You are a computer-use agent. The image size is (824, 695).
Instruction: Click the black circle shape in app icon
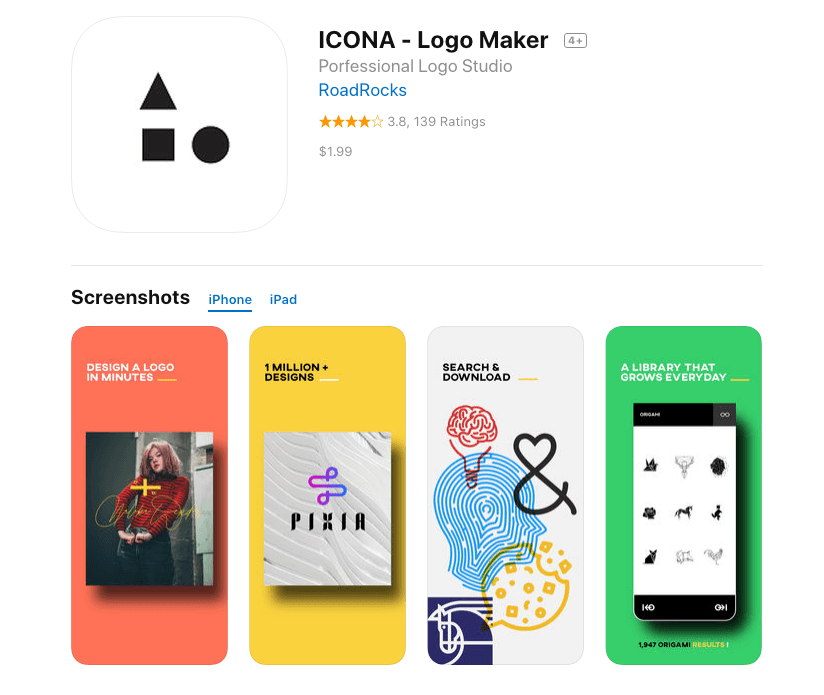point(210,144)
